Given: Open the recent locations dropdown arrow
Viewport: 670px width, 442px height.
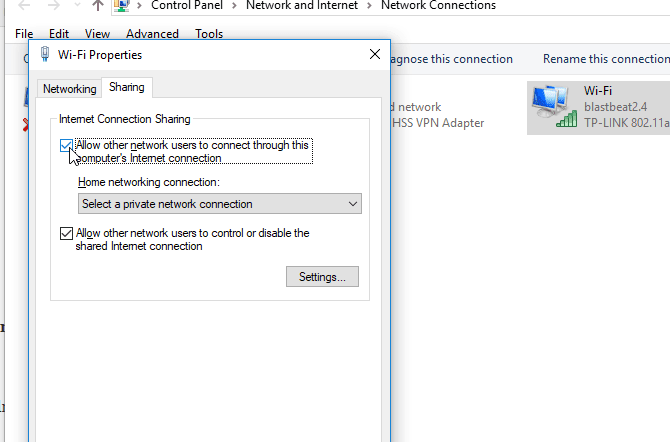Looking at the screenshot, I should (x=76, y=6).
